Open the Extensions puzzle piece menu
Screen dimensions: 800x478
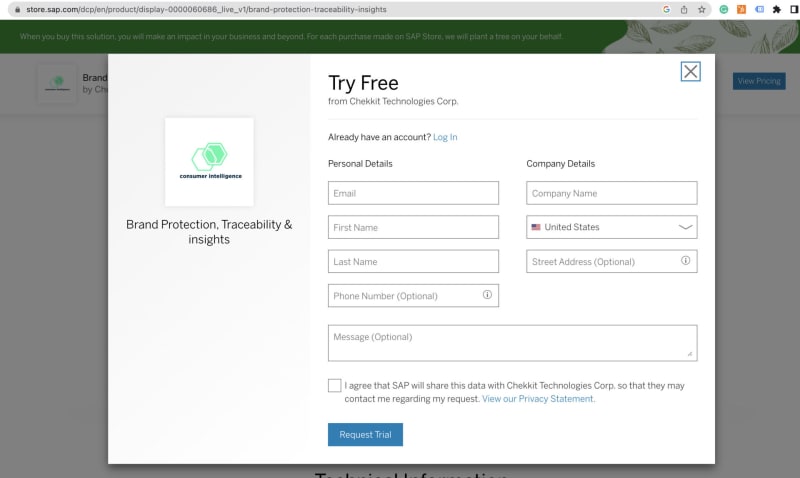[x=777, y=9]
